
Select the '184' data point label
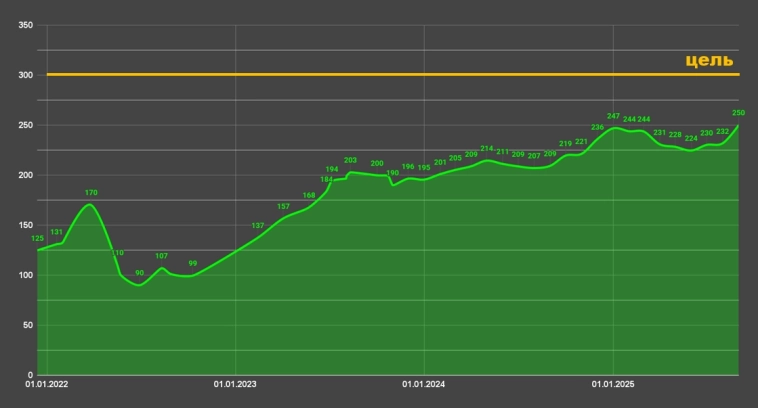click(x=327, y=179)
